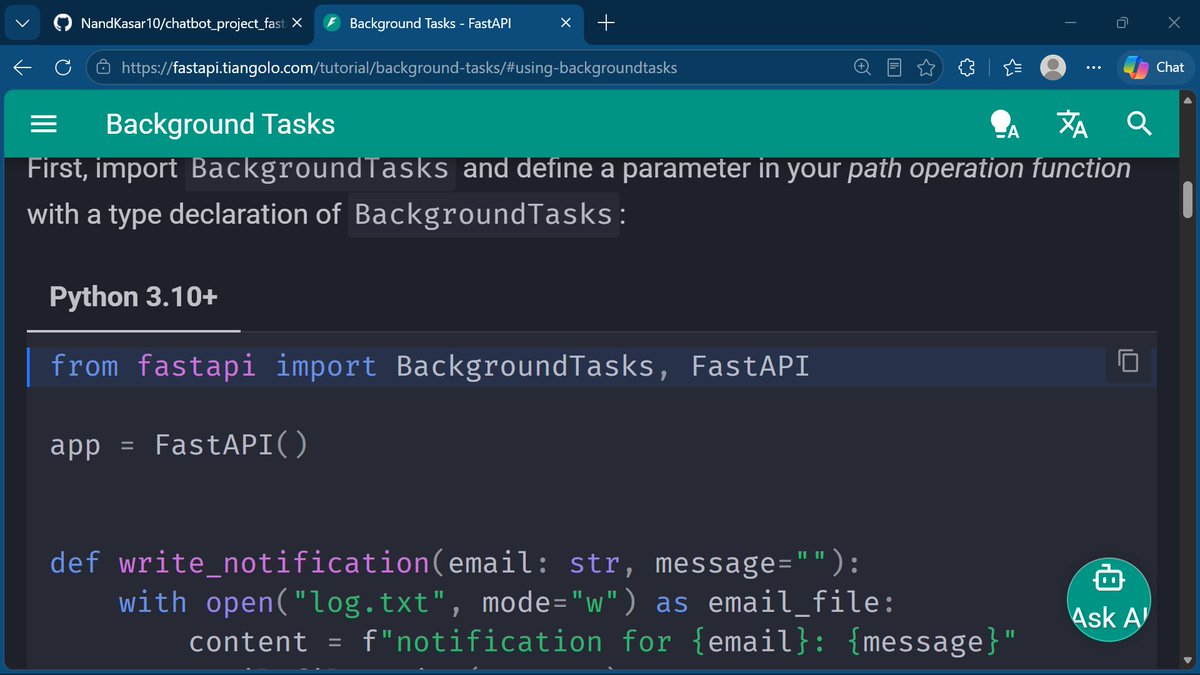Open the zoom indicator in address bar

click(862, 67)
